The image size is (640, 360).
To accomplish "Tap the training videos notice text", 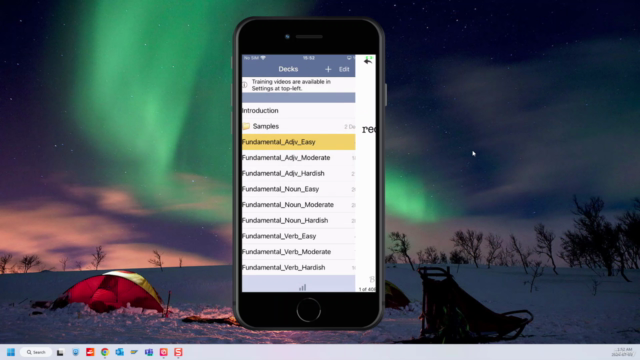I will pos(291,85).
